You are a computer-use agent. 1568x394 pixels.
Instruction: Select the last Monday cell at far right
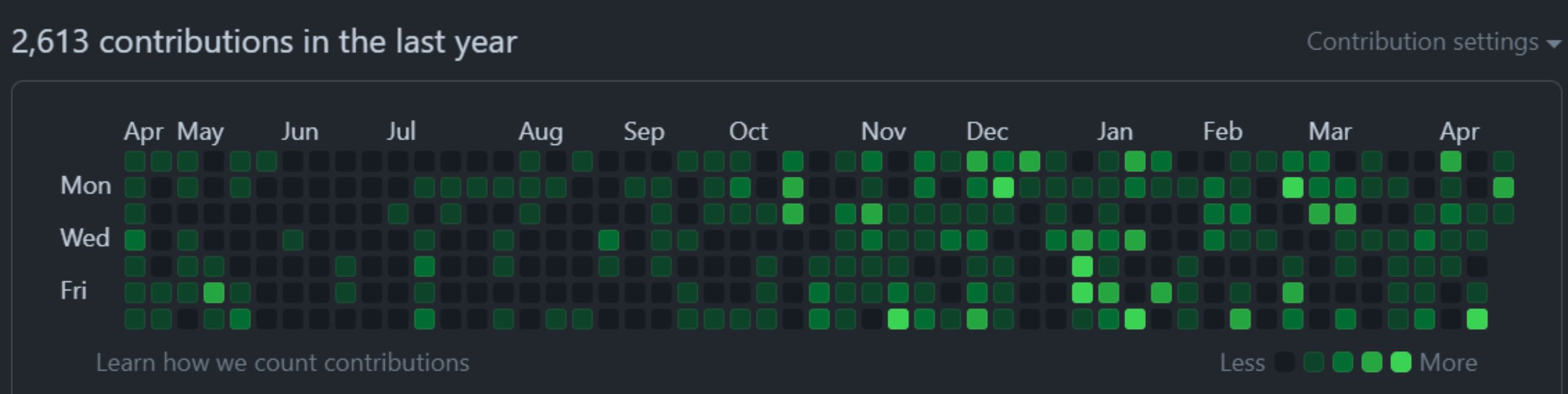[1504, 187]
